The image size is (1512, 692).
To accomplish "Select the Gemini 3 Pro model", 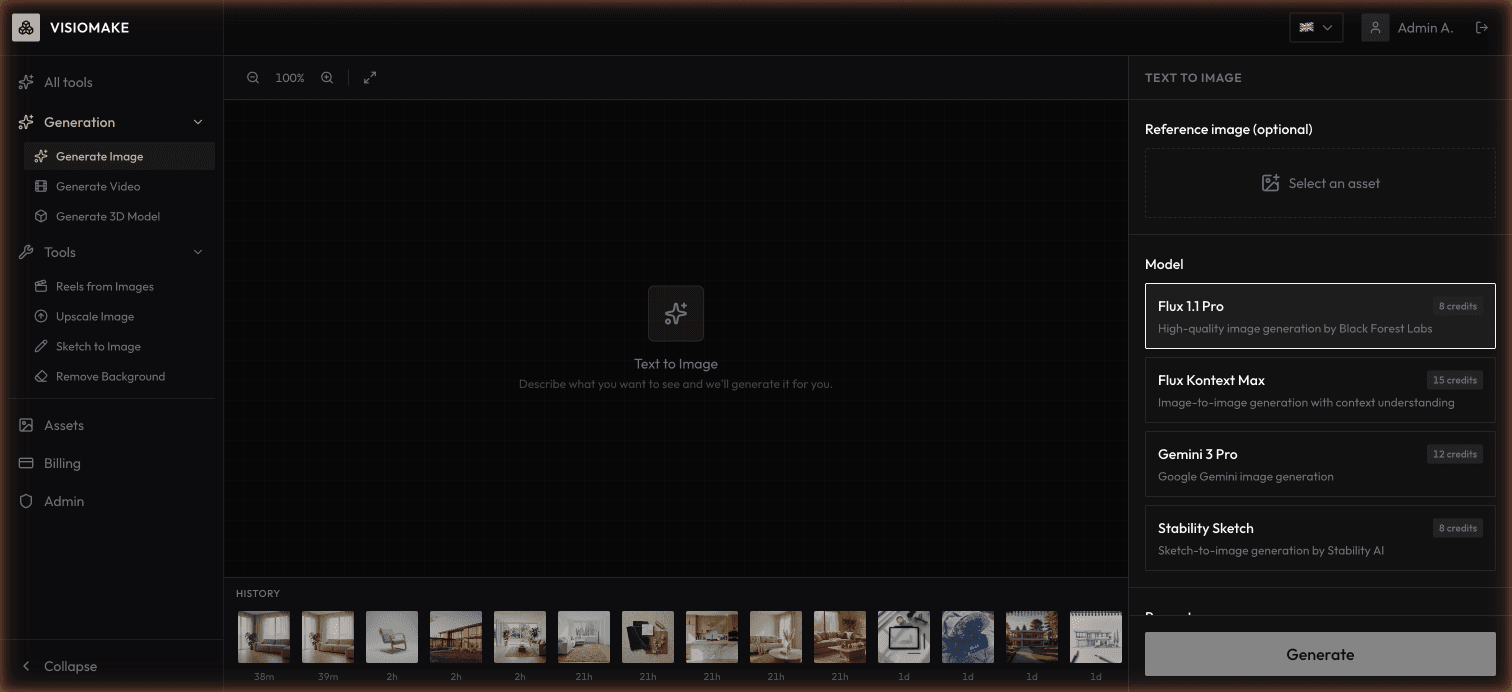I will point(1320,464).
